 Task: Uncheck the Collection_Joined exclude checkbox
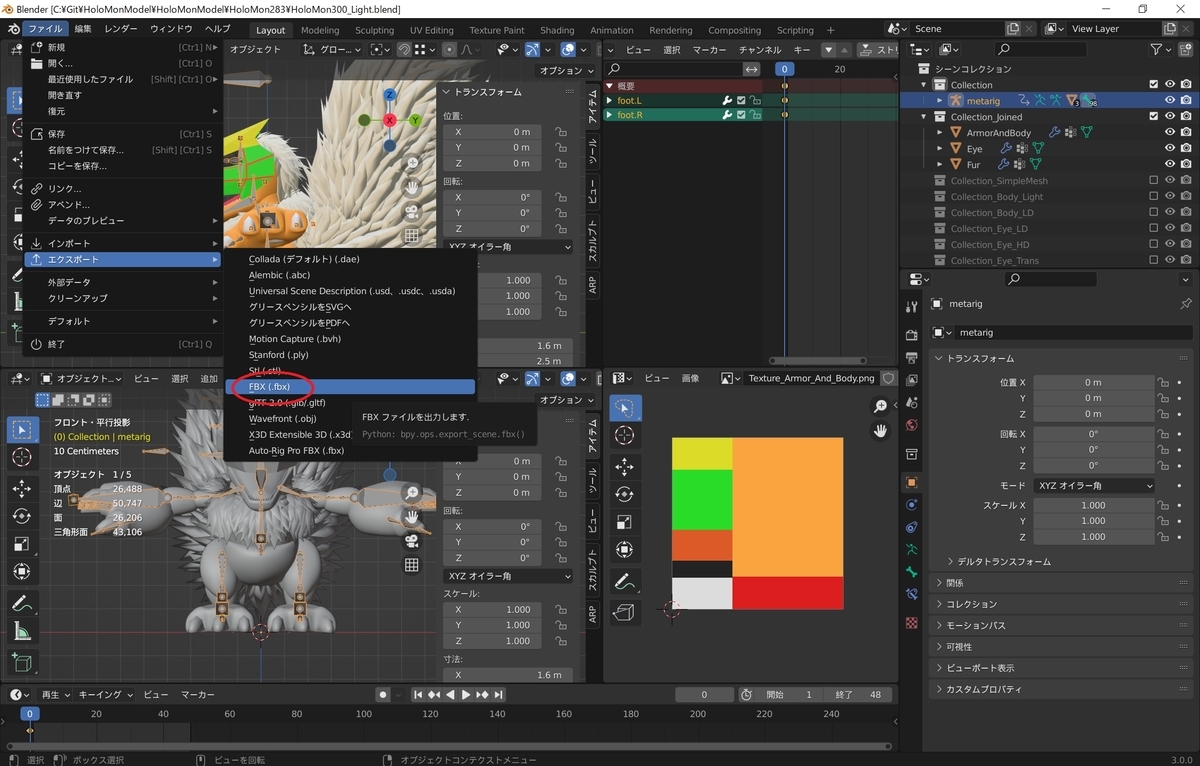click(1153, 117)
